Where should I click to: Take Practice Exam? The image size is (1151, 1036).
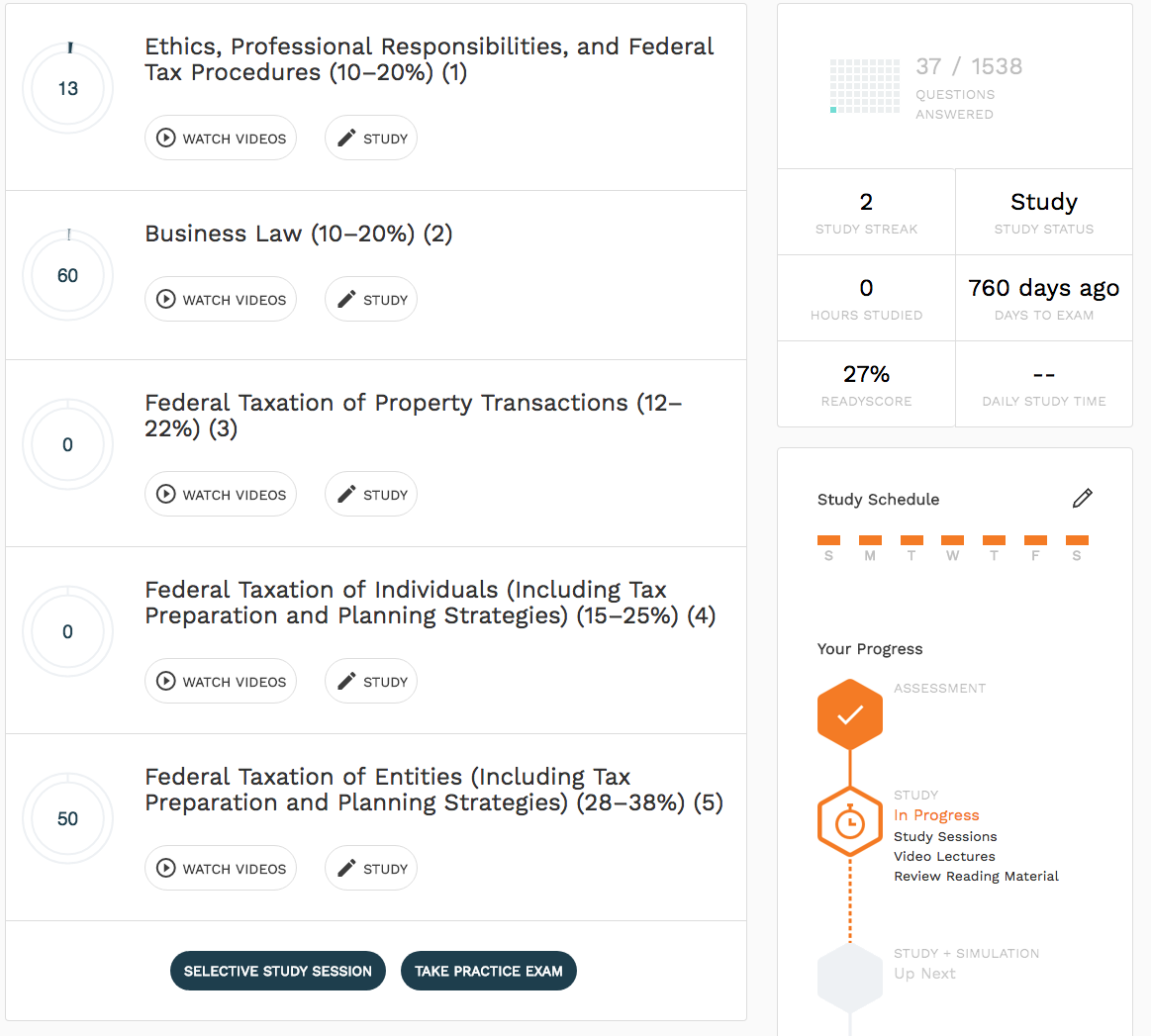click(489, 971)
